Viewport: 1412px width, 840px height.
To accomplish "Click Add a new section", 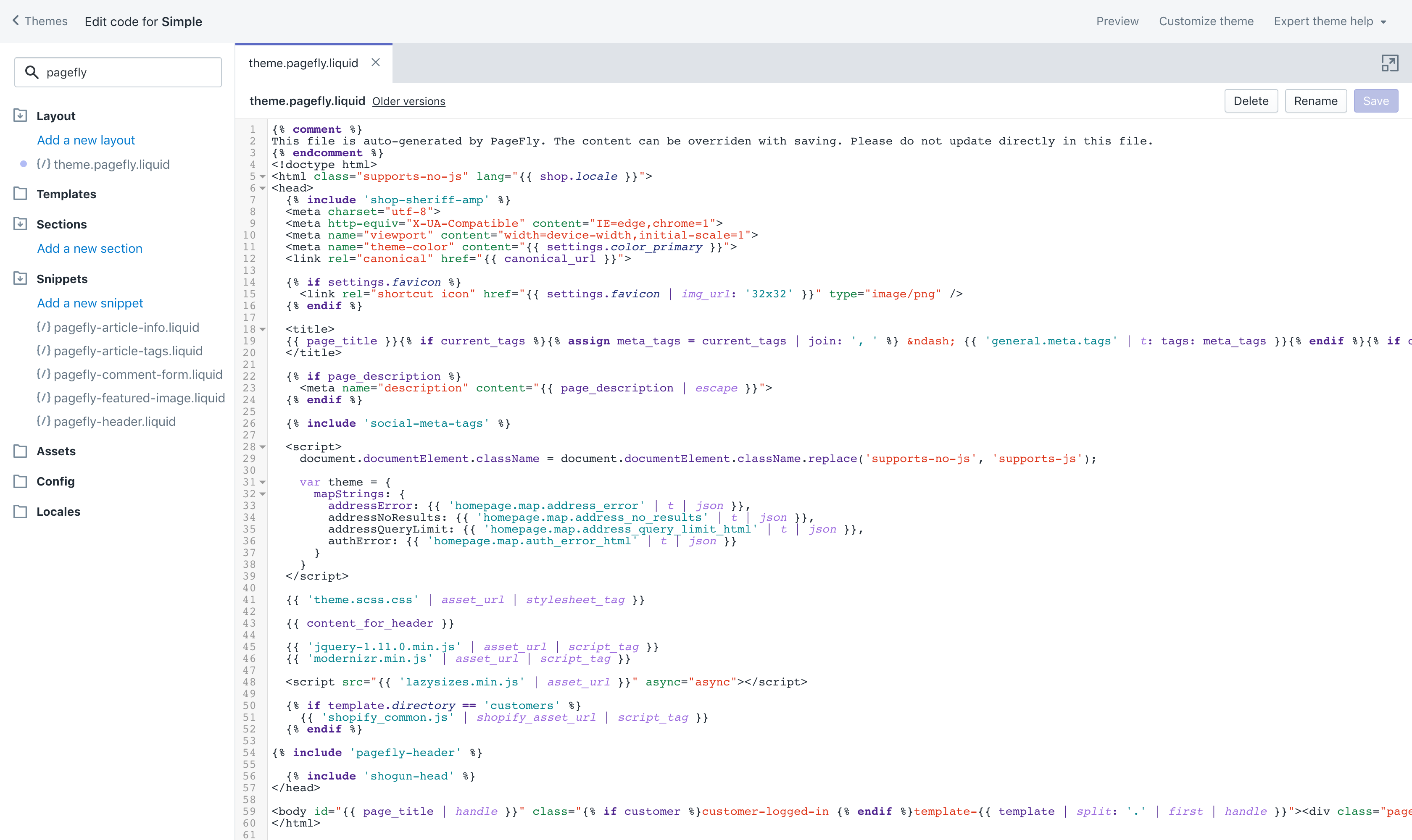I will [x=90, y=249].
